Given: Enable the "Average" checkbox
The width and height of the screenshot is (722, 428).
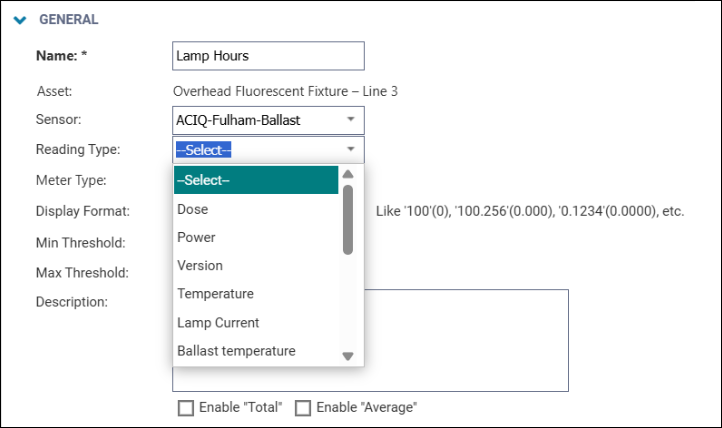Looking at the screenshot, I should click(x=303, y=408).
